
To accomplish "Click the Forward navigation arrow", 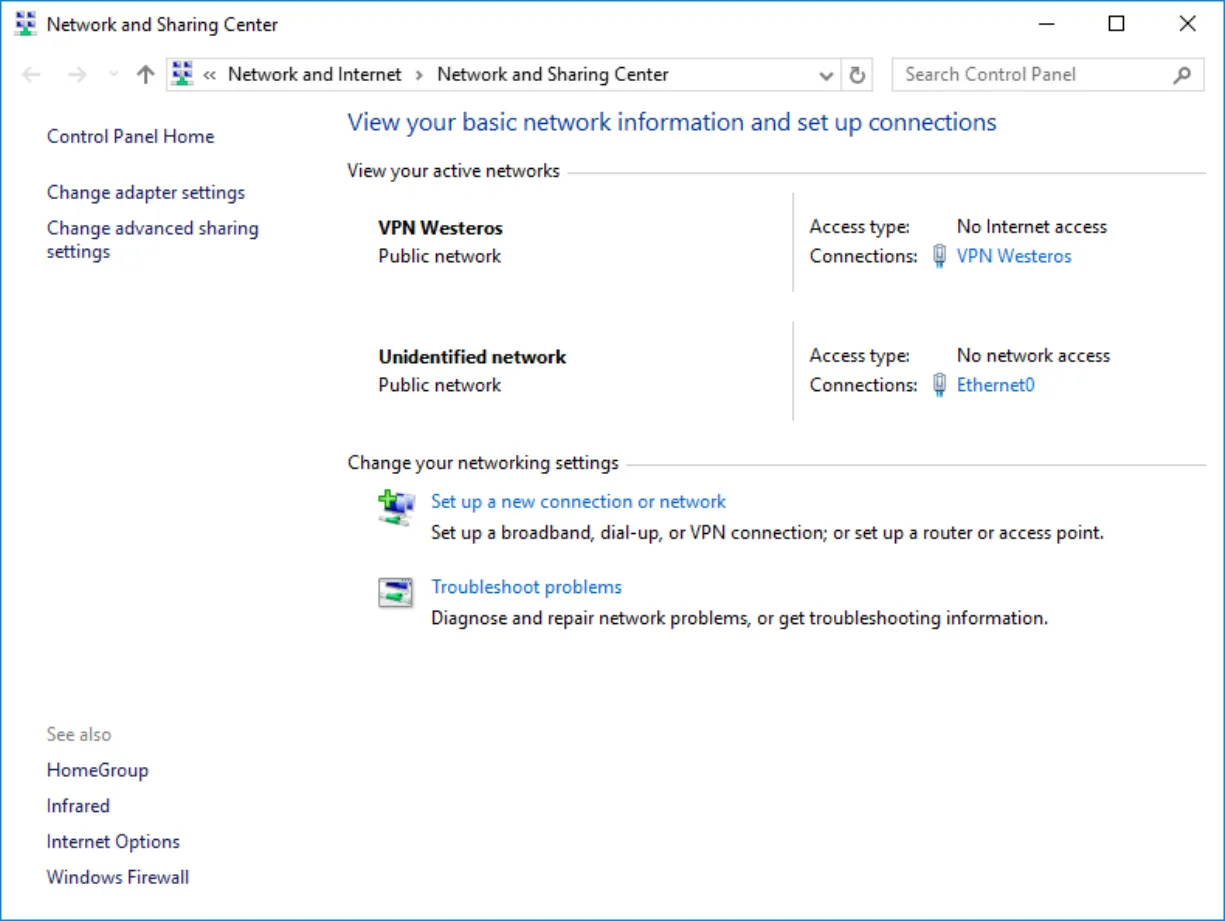I will [77, 74].
